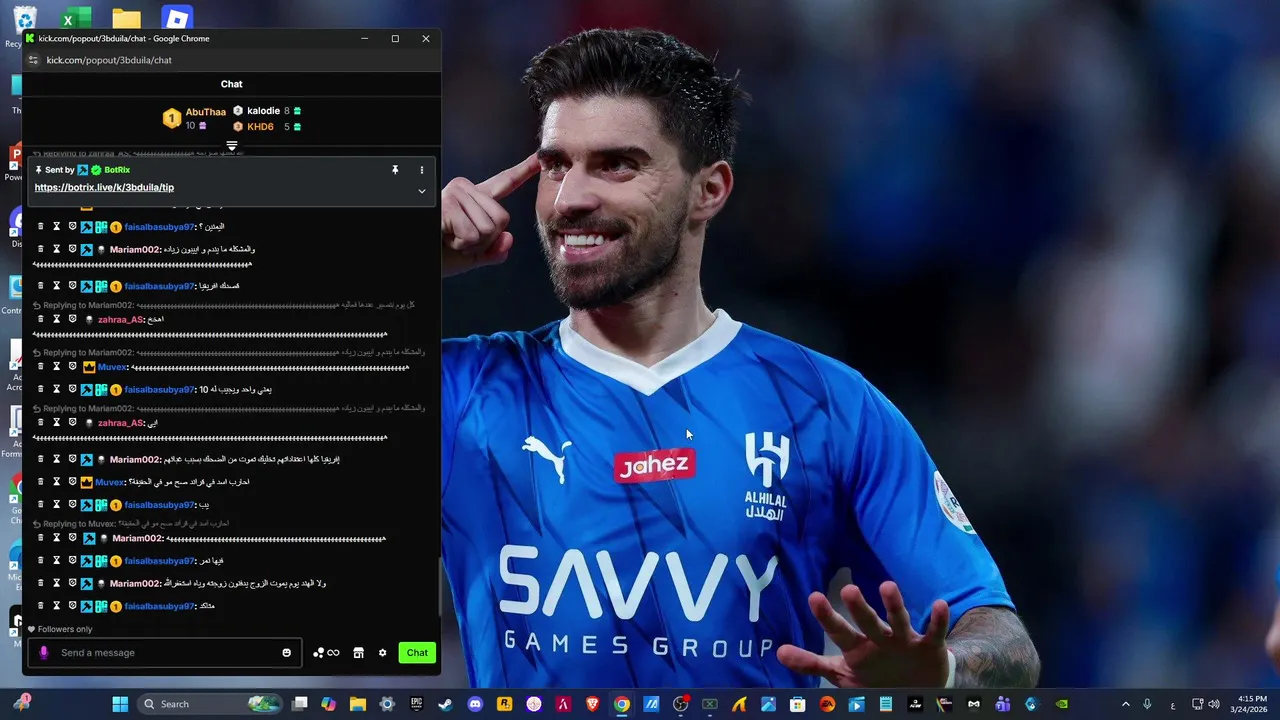Open the botrix.live tip link
Viewport: 1280px width, 720px height.
point(104,187)
